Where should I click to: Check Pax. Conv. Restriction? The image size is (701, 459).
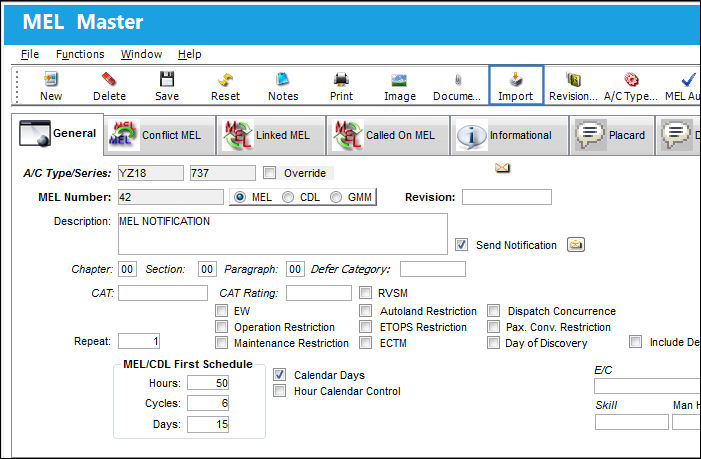coord(494,327)
